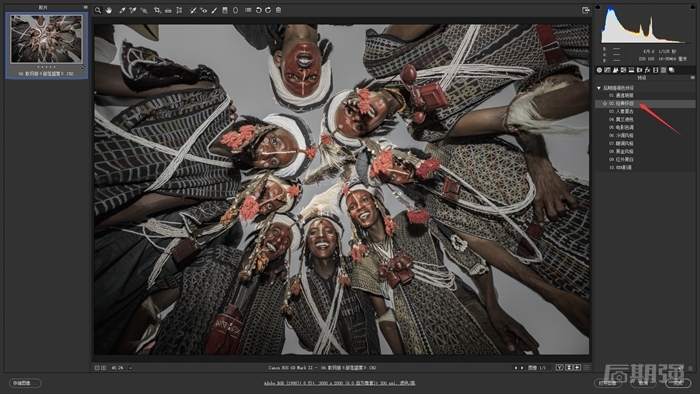
Task: Switch to the Tone Curve panel tab
Action: [x=607, y=70]
